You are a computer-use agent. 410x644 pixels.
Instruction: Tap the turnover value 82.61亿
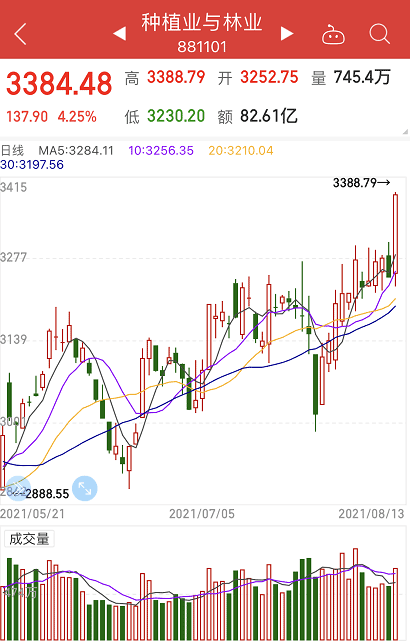tap(269, 116)
